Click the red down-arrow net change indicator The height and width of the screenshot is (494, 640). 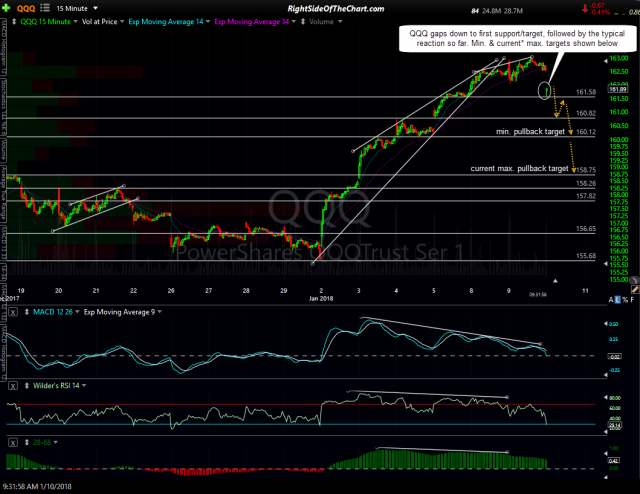point(584,7)
